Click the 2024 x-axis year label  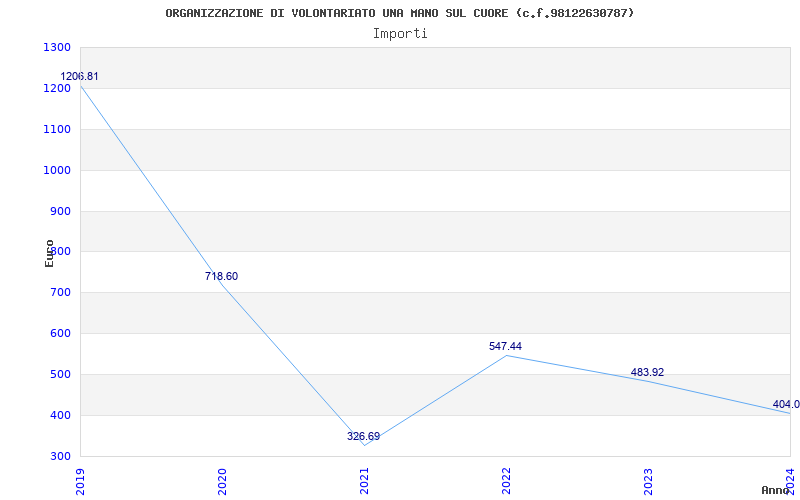click(x=789, y=481)
